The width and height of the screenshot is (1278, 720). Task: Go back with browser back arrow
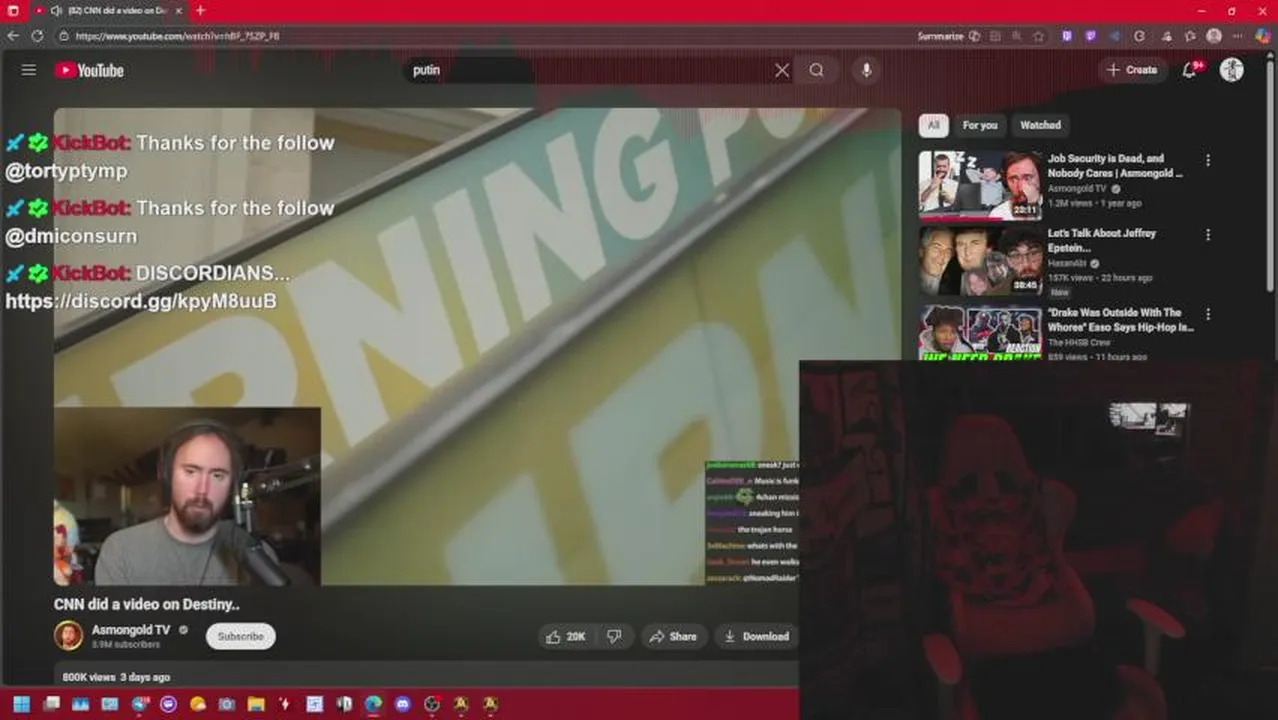tap(13, 36)
